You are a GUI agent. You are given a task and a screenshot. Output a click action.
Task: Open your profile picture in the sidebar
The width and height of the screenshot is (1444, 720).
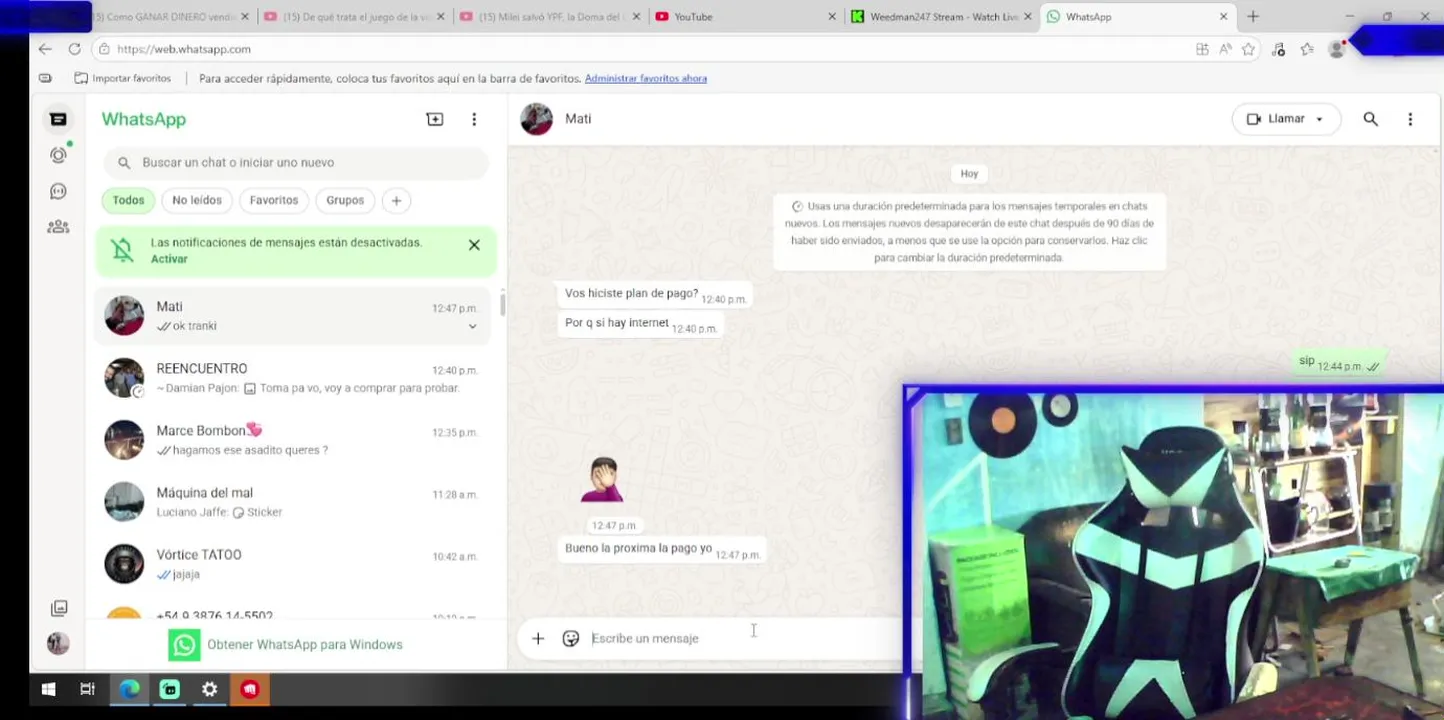[x=58, y=644]
